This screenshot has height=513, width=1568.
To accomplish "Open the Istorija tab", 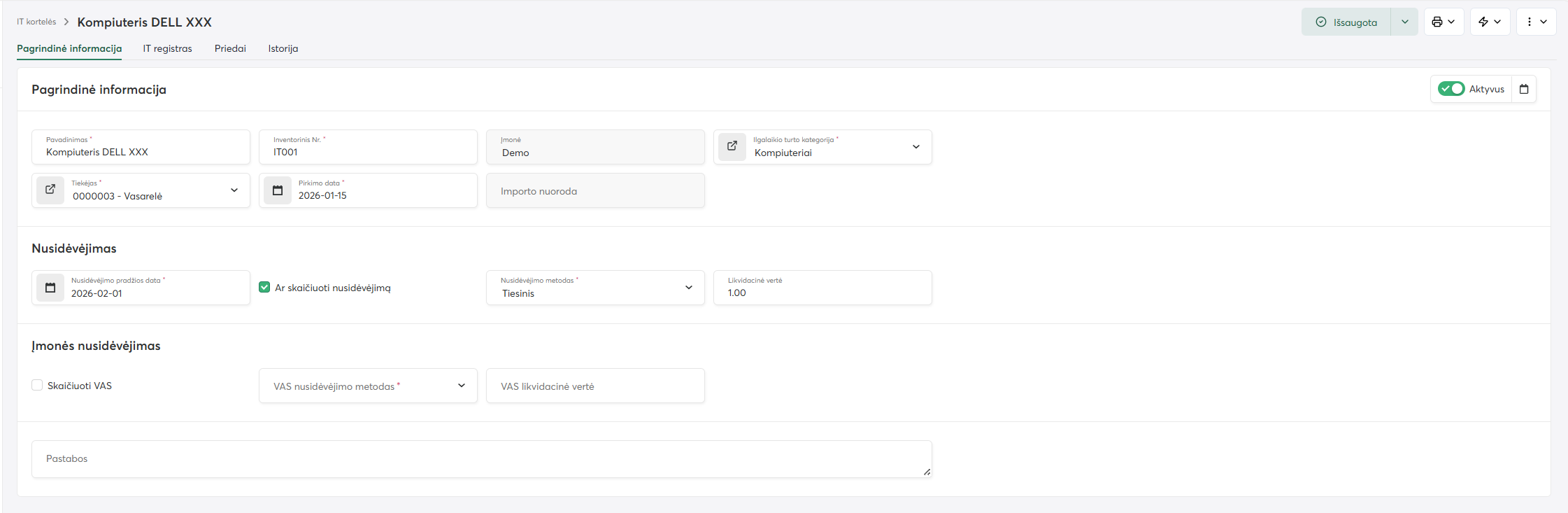I will coord(283,48).
